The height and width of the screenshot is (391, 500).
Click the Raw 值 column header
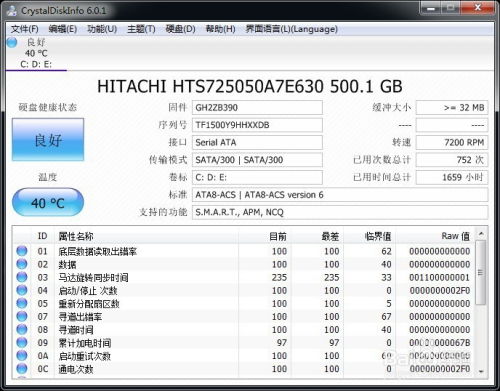435,236
